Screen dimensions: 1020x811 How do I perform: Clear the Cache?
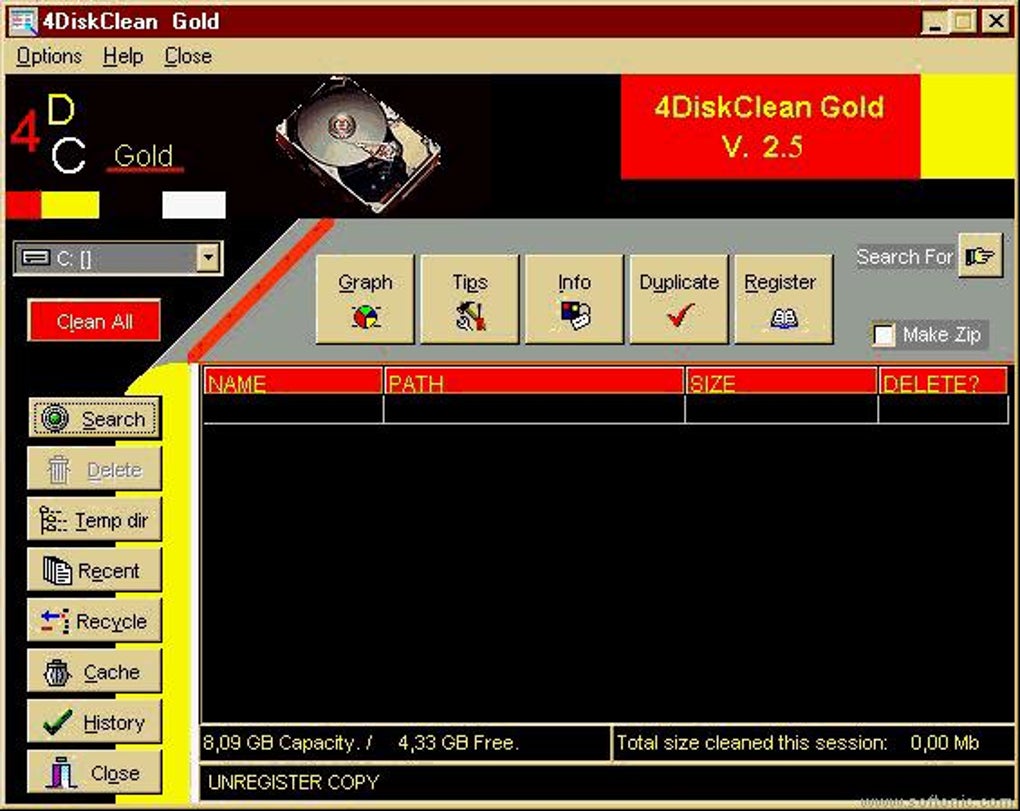(x=95, y=672)
